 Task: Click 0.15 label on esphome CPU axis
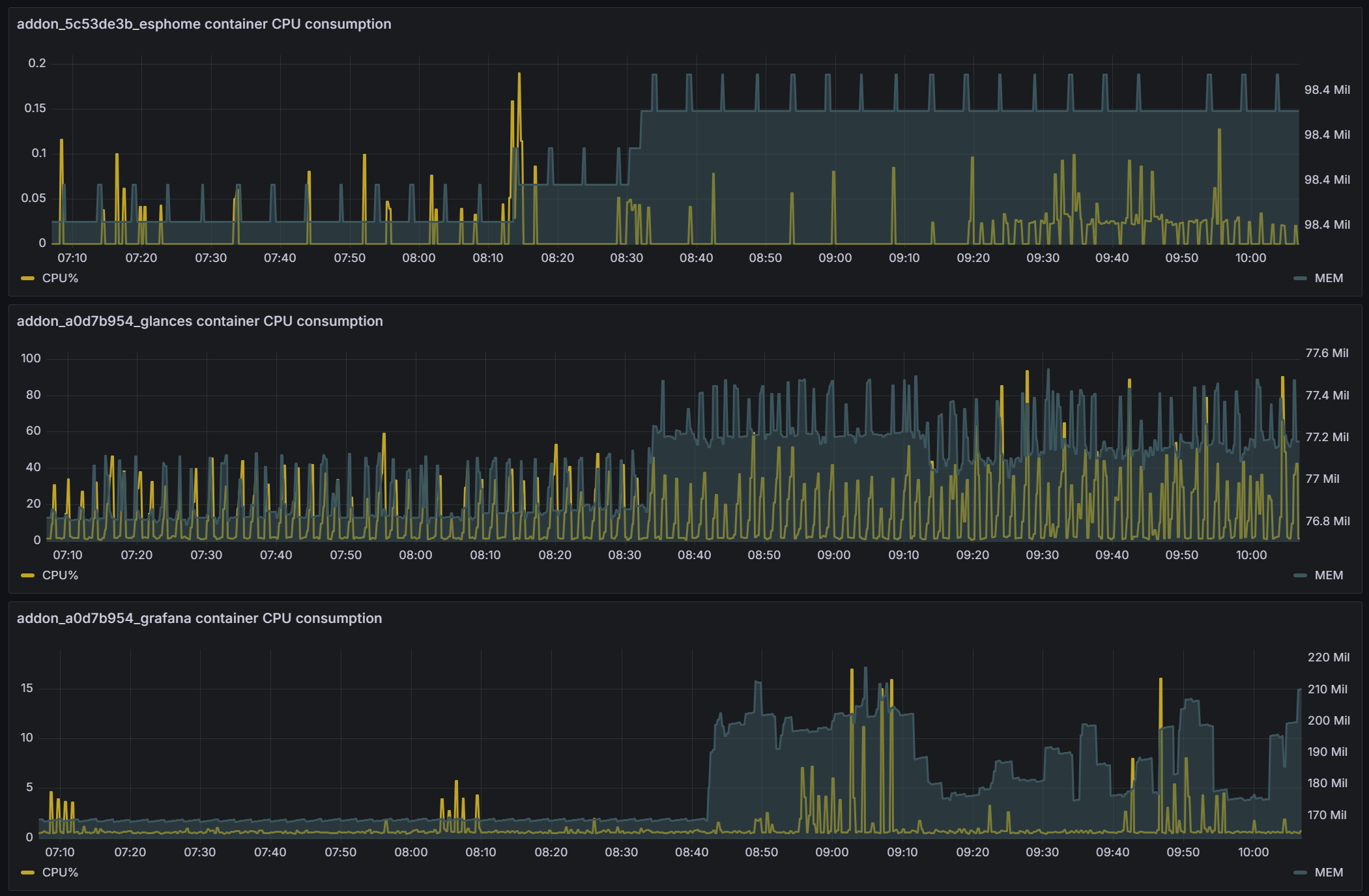click(35, 108)
